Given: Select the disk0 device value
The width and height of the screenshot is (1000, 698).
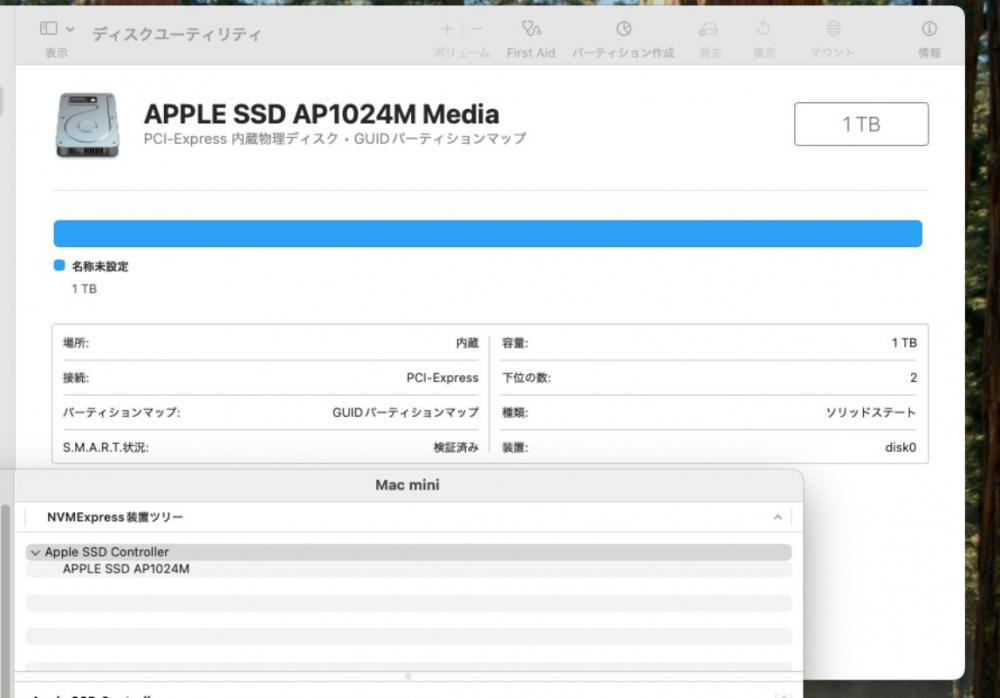Looking at the screenshot, I should click(x=901, y=447).
